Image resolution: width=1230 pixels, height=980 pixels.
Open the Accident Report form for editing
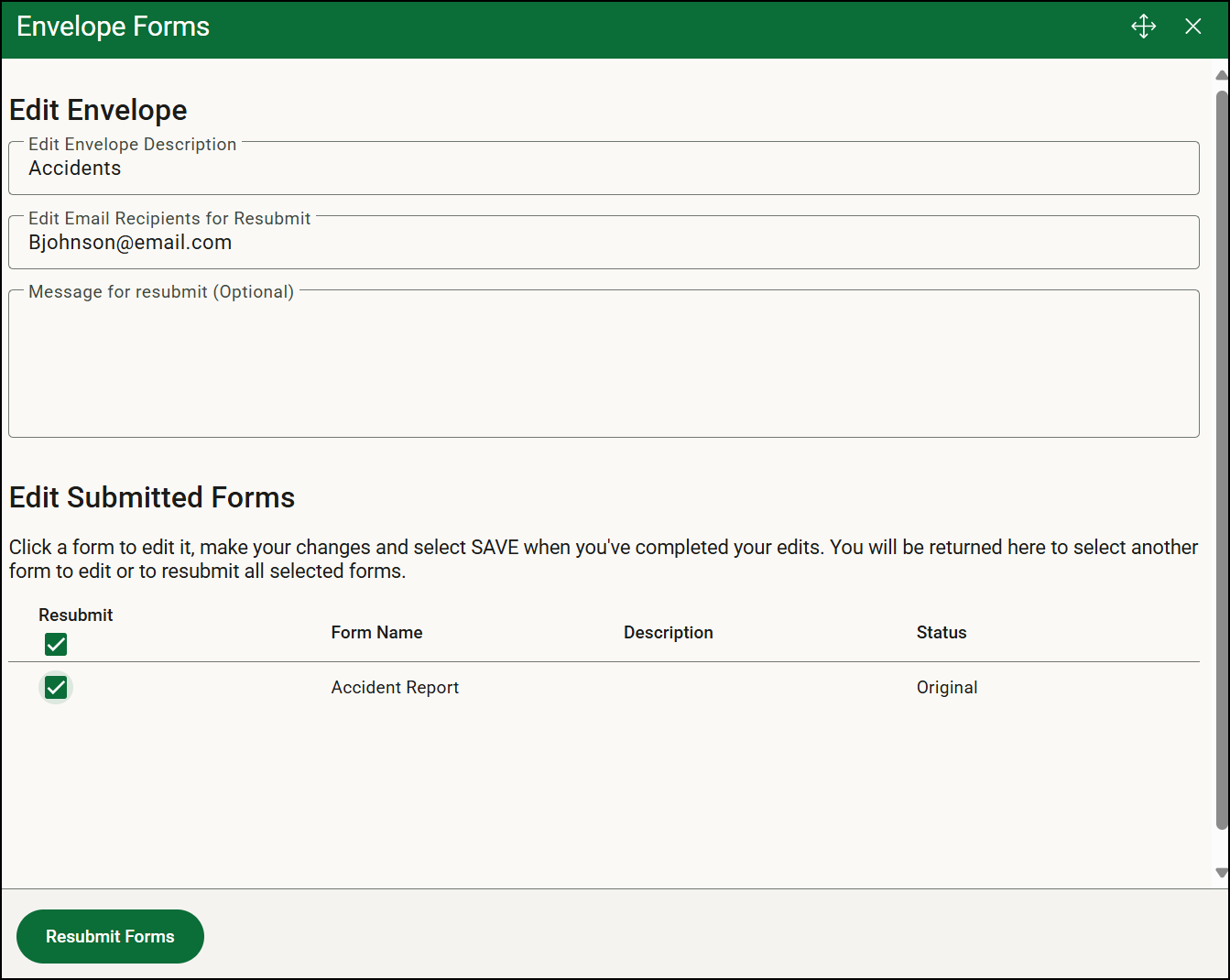point(395,688)
